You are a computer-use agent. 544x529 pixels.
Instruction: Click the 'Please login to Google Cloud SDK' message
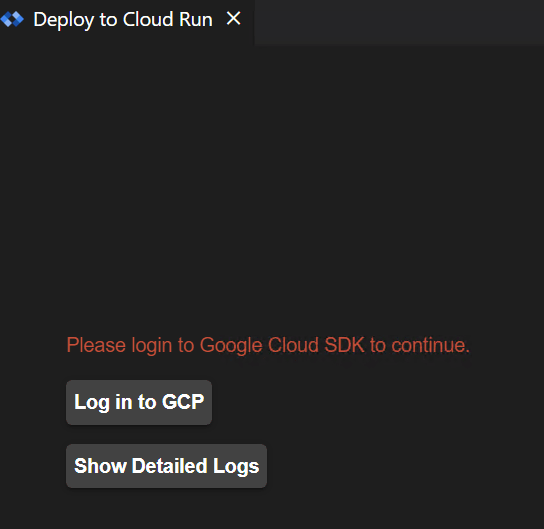[268, 345]
